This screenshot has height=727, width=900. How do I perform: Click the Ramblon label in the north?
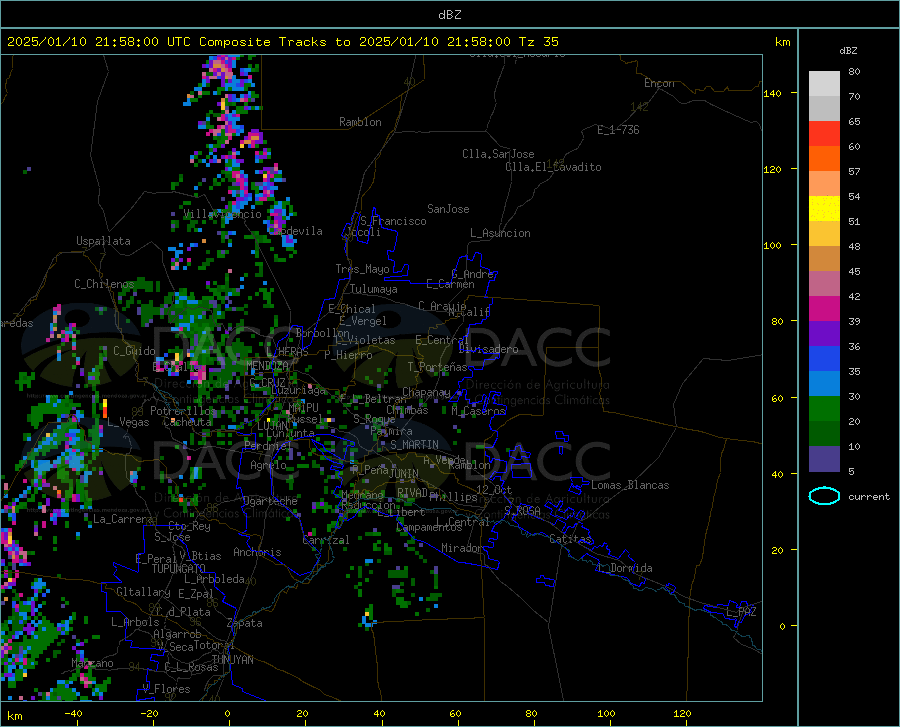click(360, 122)
